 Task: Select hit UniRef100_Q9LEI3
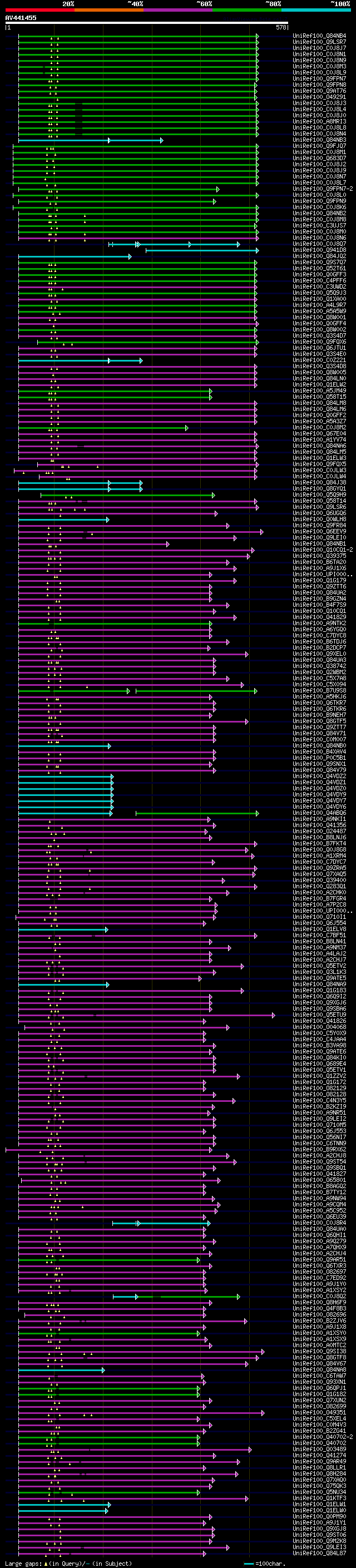[x=319, y=1547]
